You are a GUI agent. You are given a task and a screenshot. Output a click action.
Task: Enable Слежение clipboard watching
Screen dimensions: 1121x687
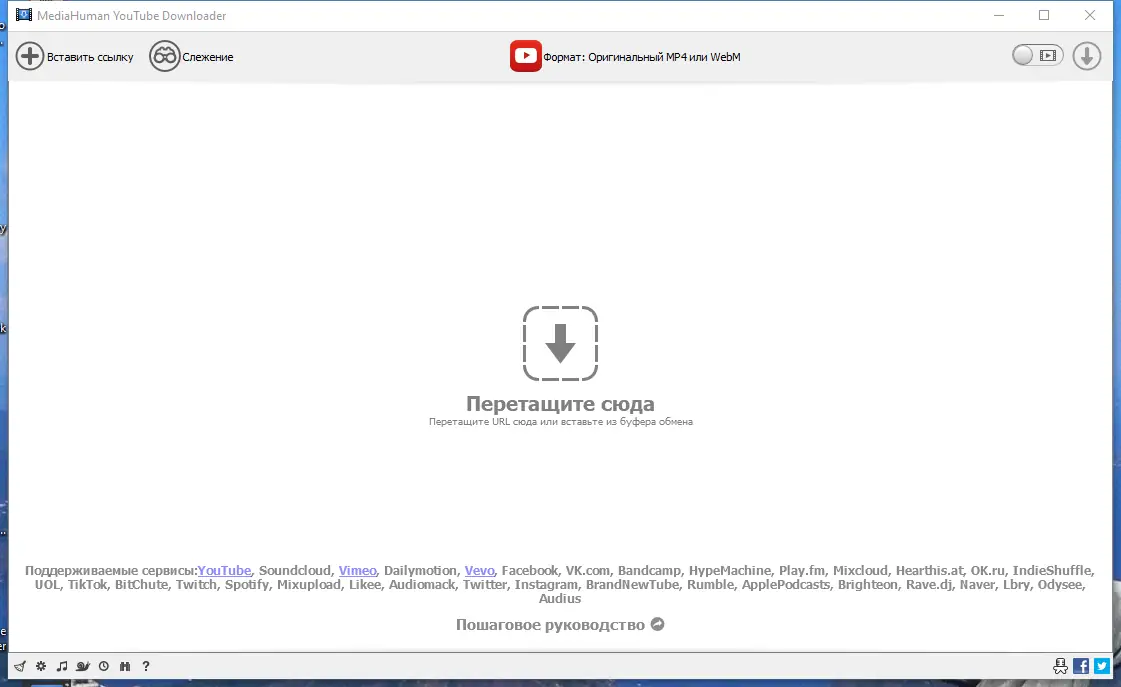pos(192,56)
